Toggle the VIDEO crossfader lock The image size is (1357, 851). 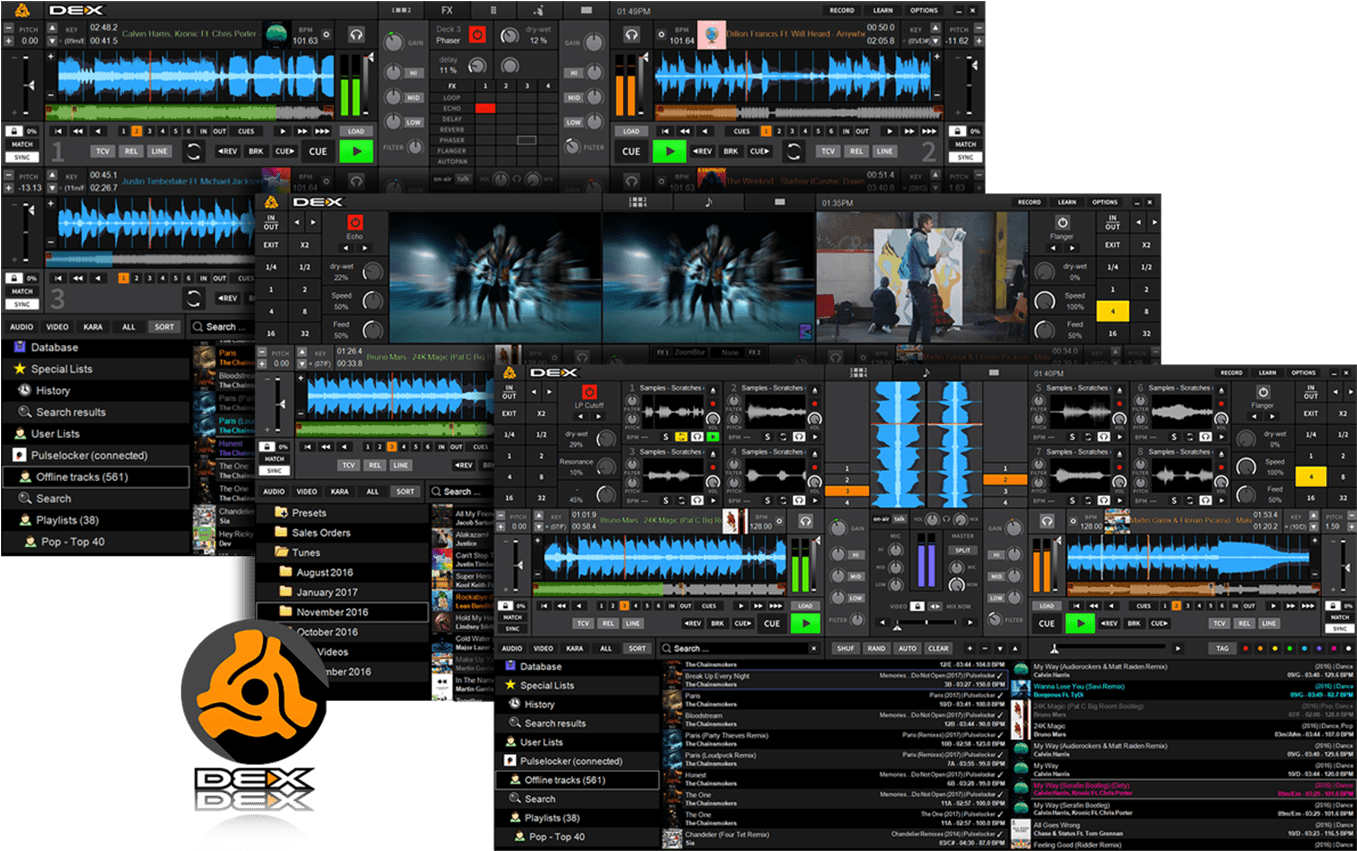pyautogui.click(x=917, y=607)
